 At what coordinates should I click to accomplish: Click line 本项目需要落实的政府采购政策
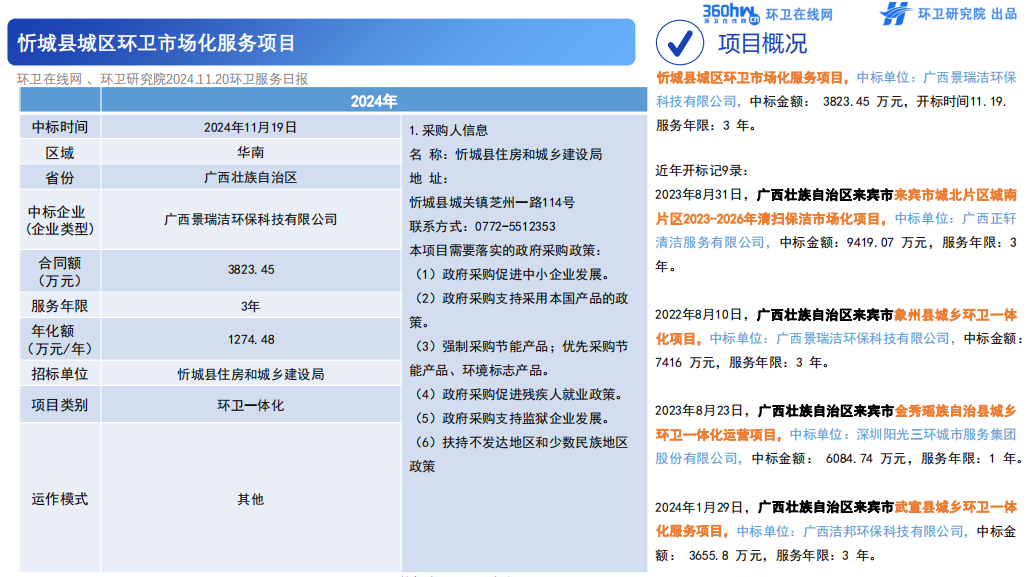point(505,250)
